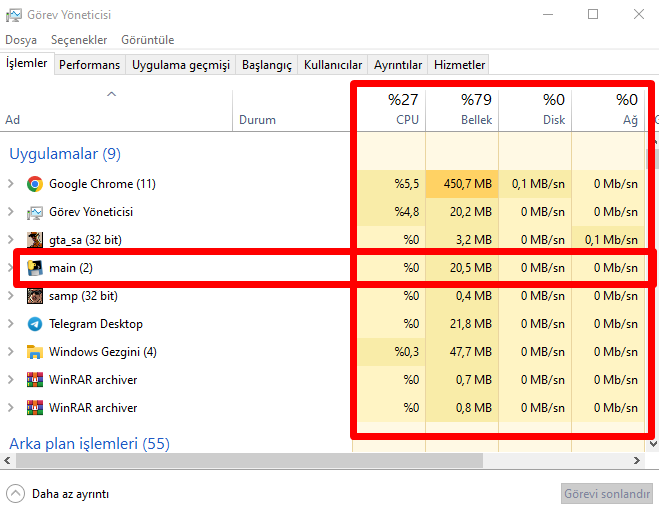Click the horizontal scrollbar thumb
Screen dimensions: 659x513
(250, 460)
